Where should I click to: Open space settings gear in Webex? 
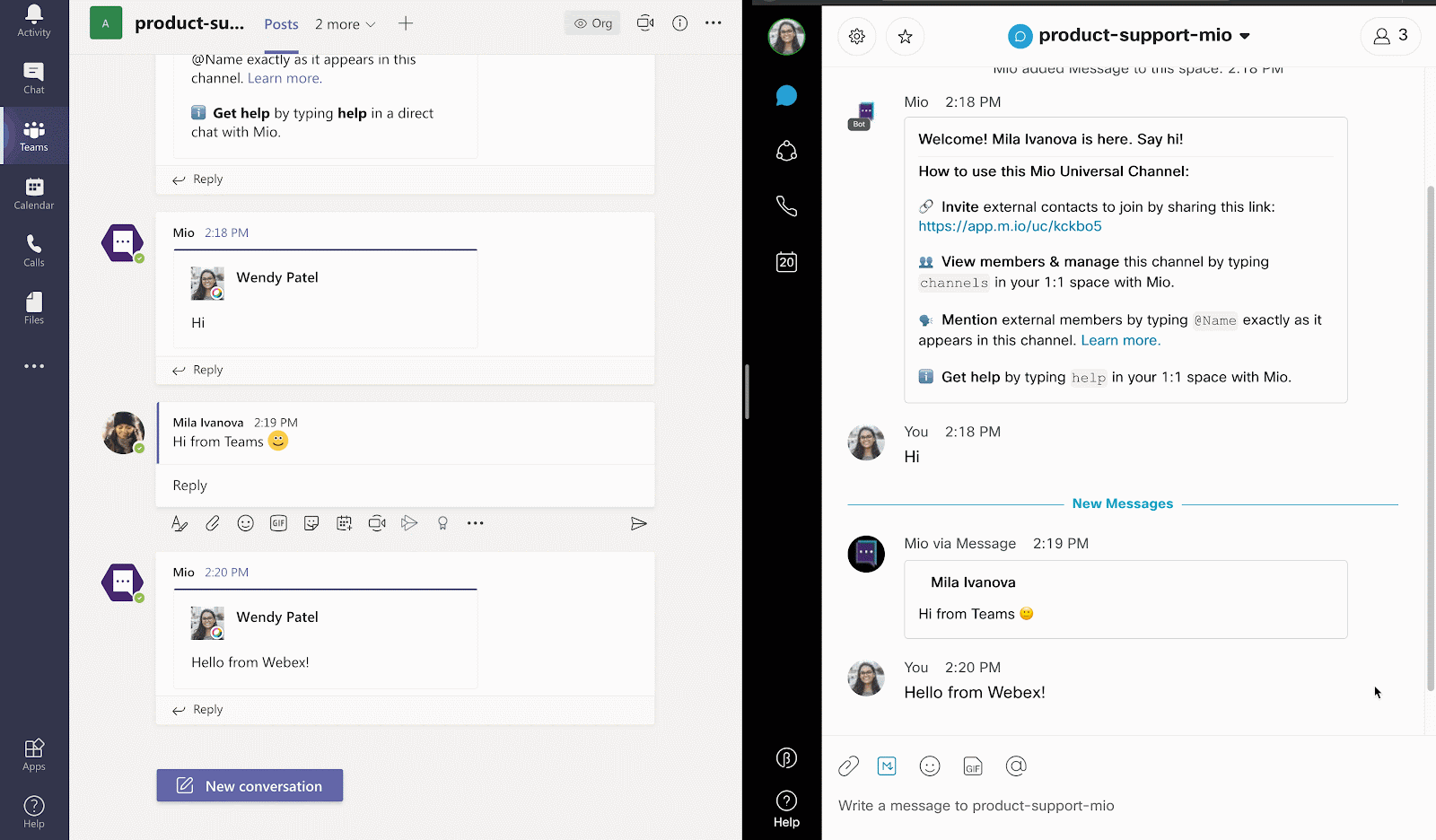(857, 37)
